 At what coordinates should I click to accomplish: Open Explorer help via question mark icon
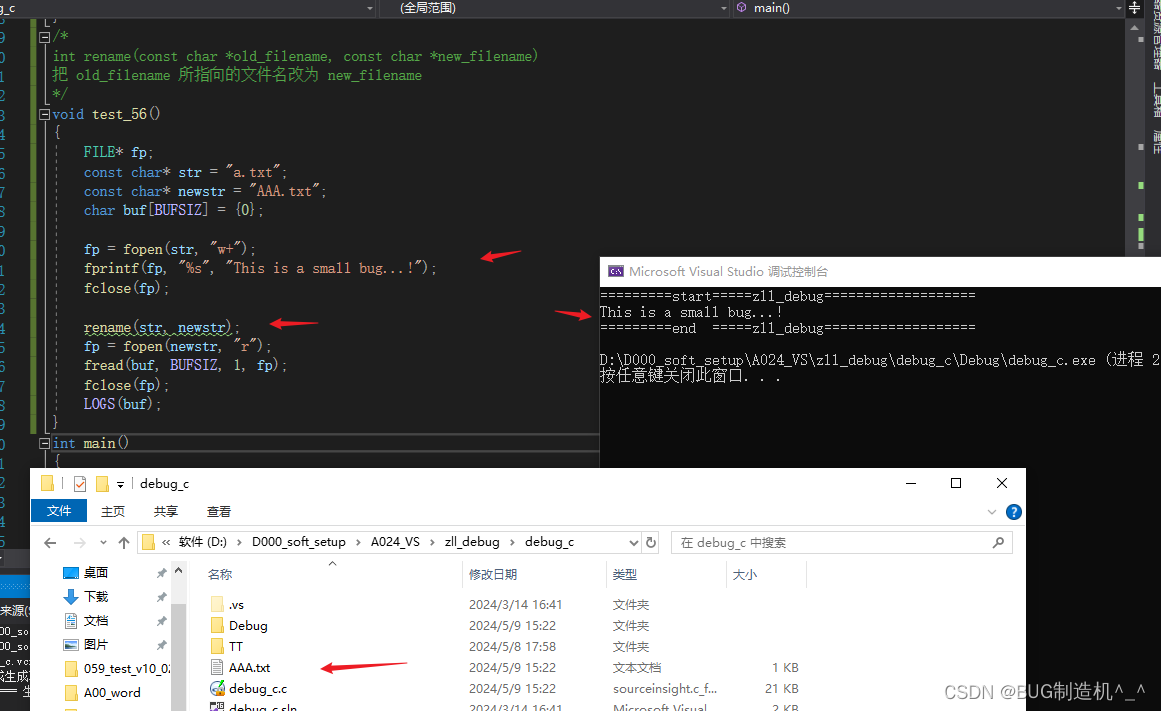[x=1014, y=512]
